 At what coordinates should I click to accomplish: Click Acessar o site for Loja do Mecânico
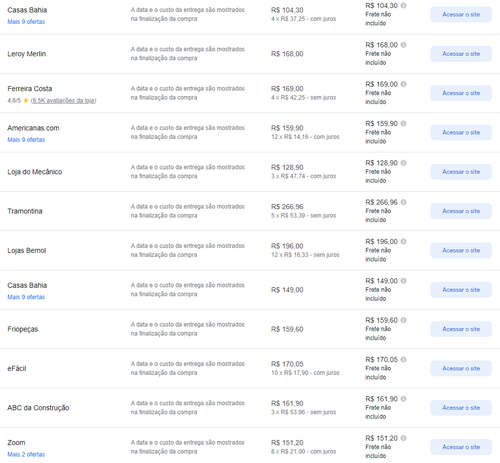coord(461,172)
